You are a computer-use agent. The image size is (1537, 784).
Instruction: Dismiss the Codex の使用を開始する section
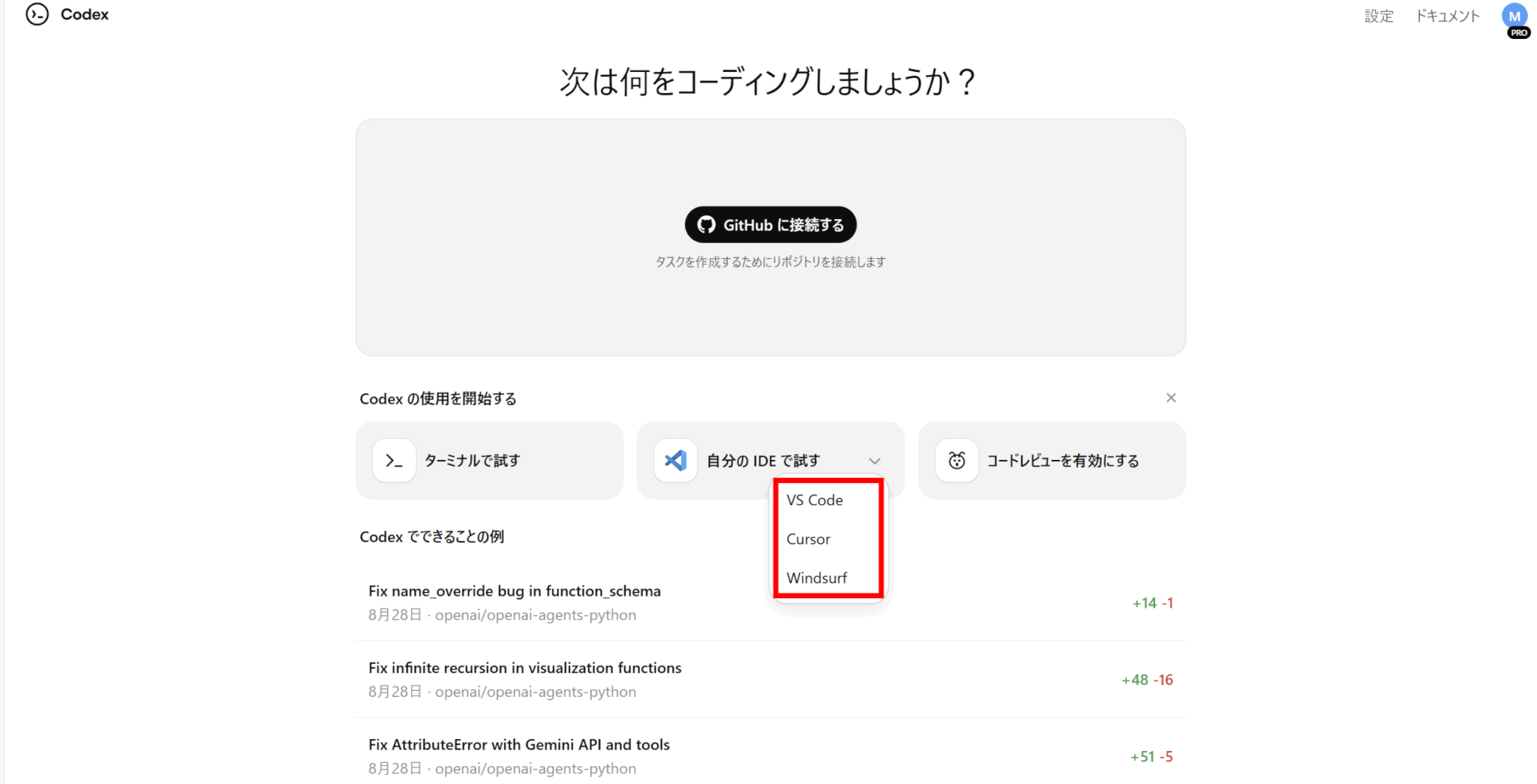point(1171,398)
